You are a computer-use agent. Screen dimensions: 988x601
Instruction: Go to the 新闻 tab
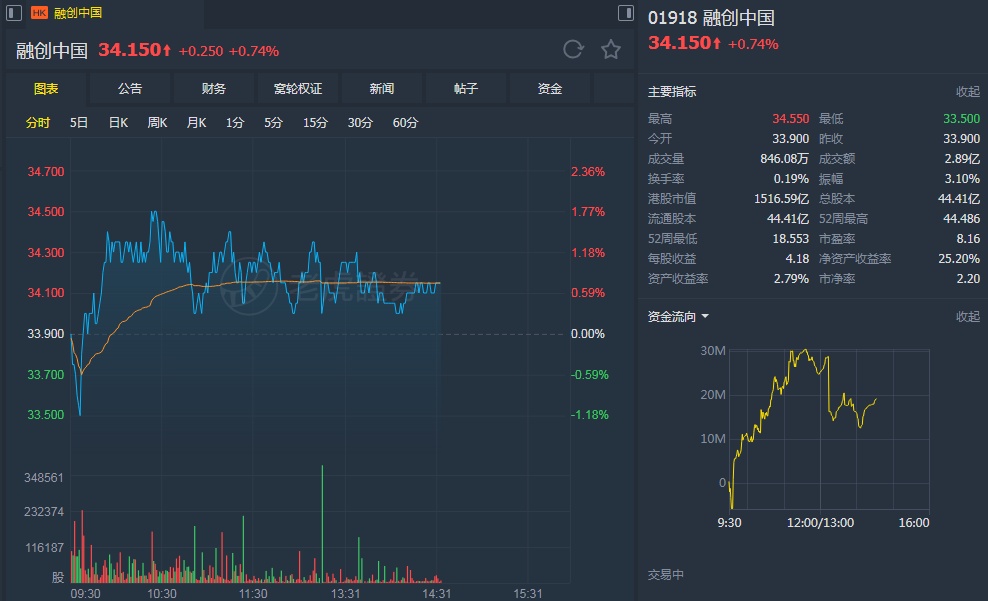click(x=382, y=89)
